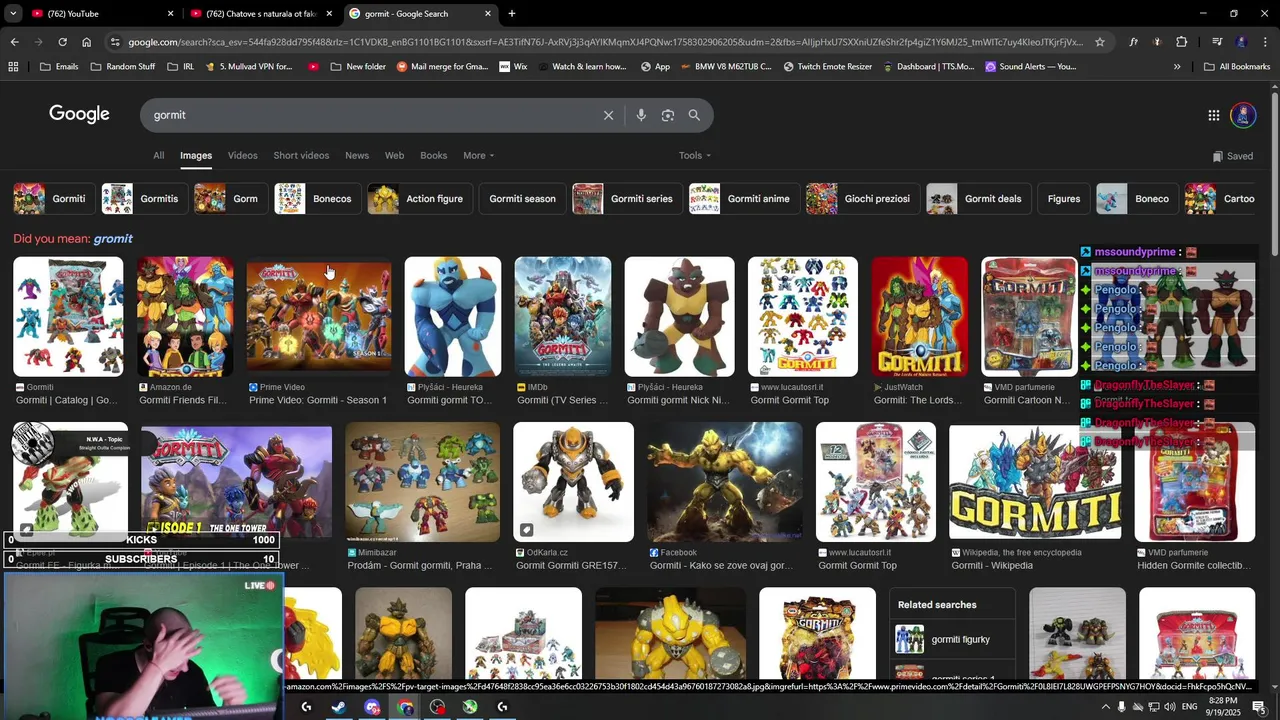1280x720 pixels.
Task: Show more bookmarks with the overflow chevron
Action: pyautogui.click(x=1177, y=67)
